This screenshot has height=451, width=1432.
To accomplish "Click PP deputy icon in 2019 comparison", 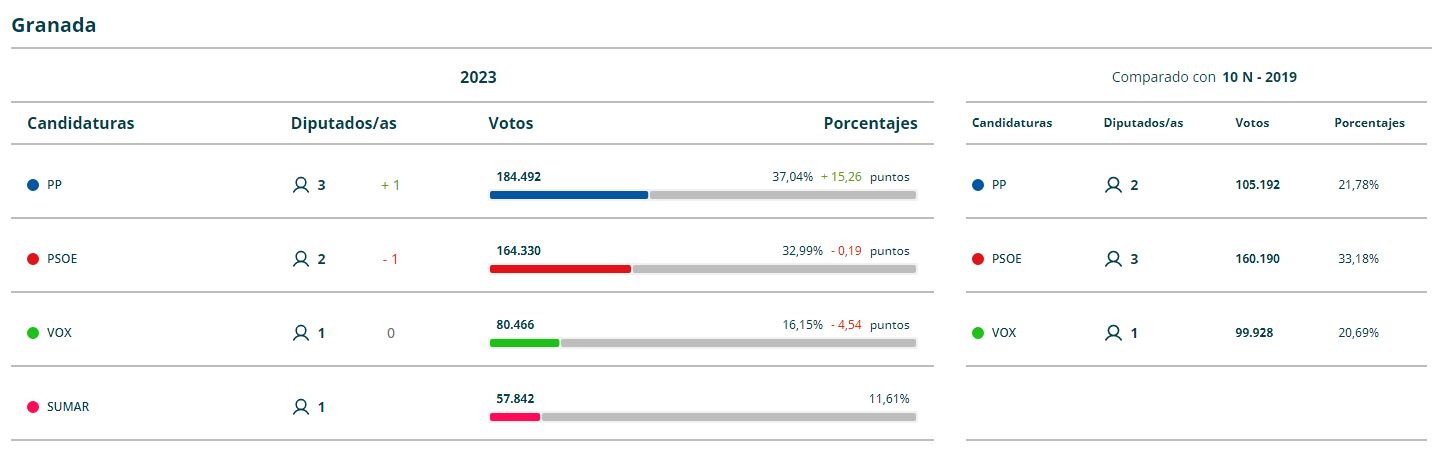I will [x=1113, y=185].
